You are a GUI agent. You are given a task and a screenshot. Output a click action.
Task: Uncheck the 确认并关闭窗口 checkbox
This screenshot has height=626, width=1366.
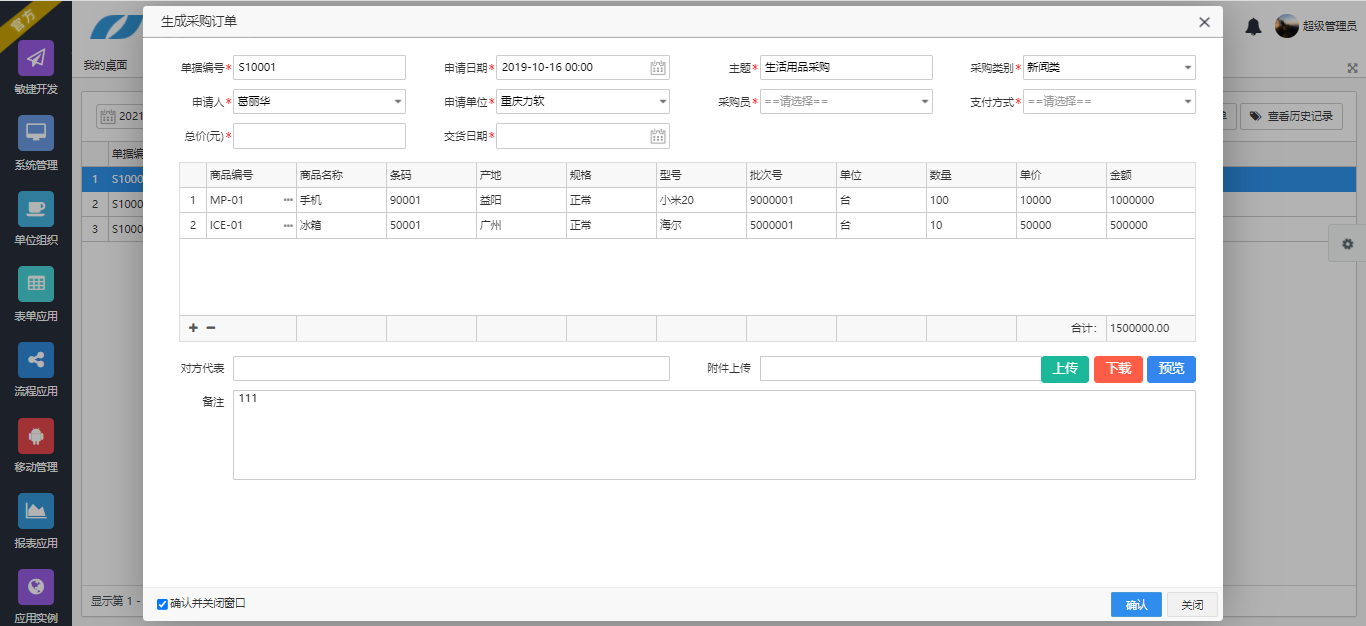(x=161, y=604)
